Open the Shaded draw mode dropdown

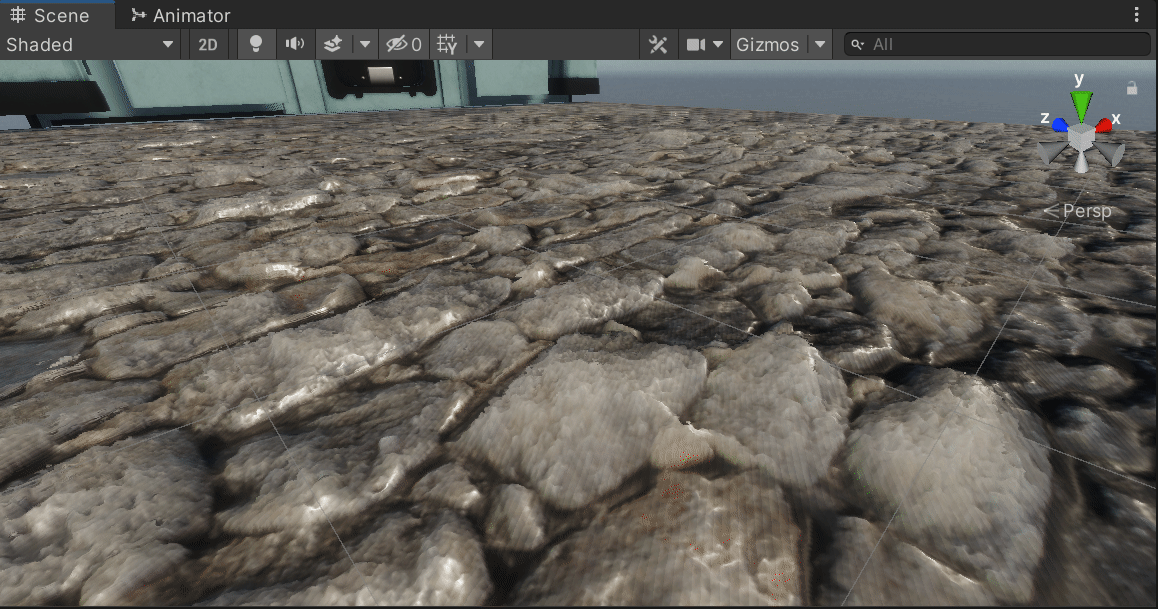click(x=90, y=44)
